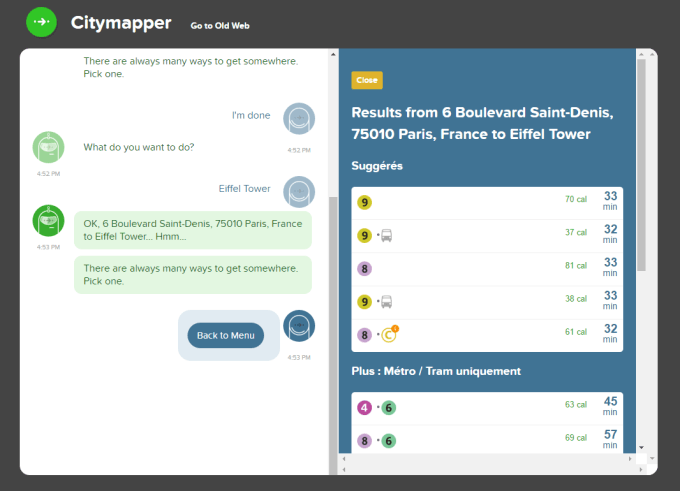Click the Plus : Métro / Tram uniquement heading

(436, 371)
